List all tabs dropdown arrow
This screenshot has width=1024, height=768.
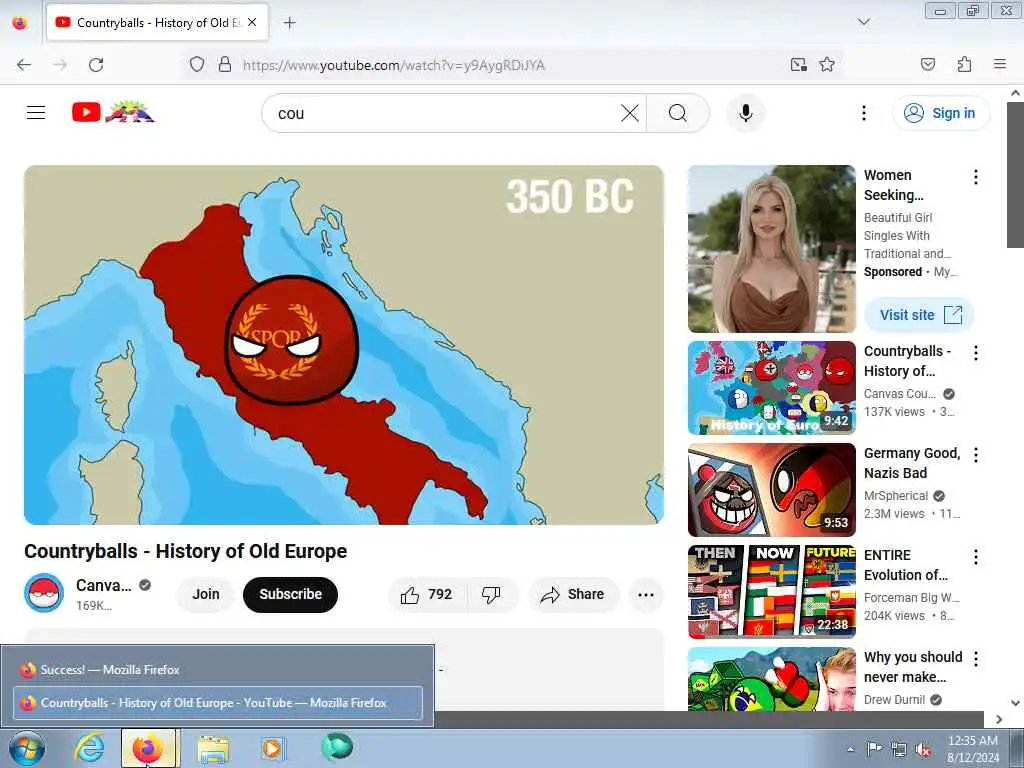tap(863, 23)
